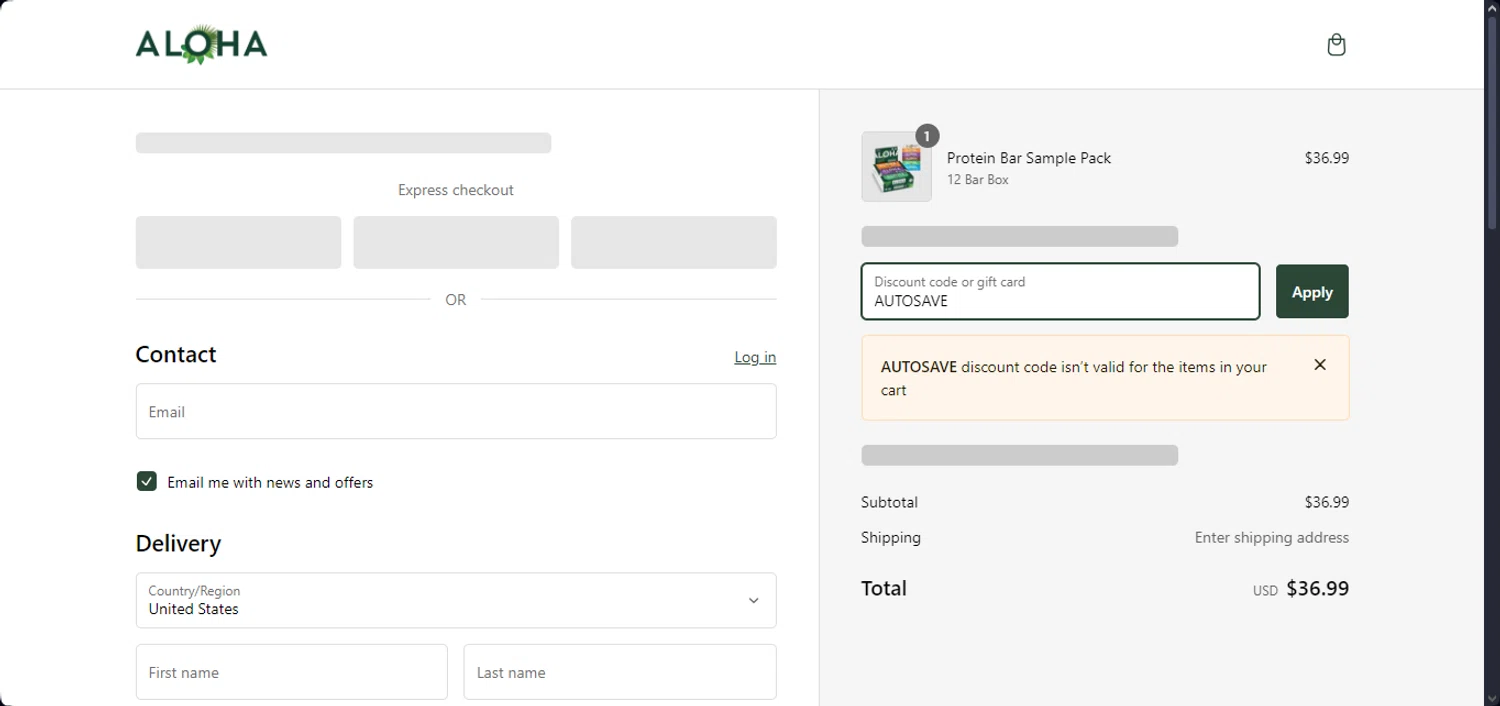Click the page vertical scrollbar thumb
1500x706 pixels.
1492,120
